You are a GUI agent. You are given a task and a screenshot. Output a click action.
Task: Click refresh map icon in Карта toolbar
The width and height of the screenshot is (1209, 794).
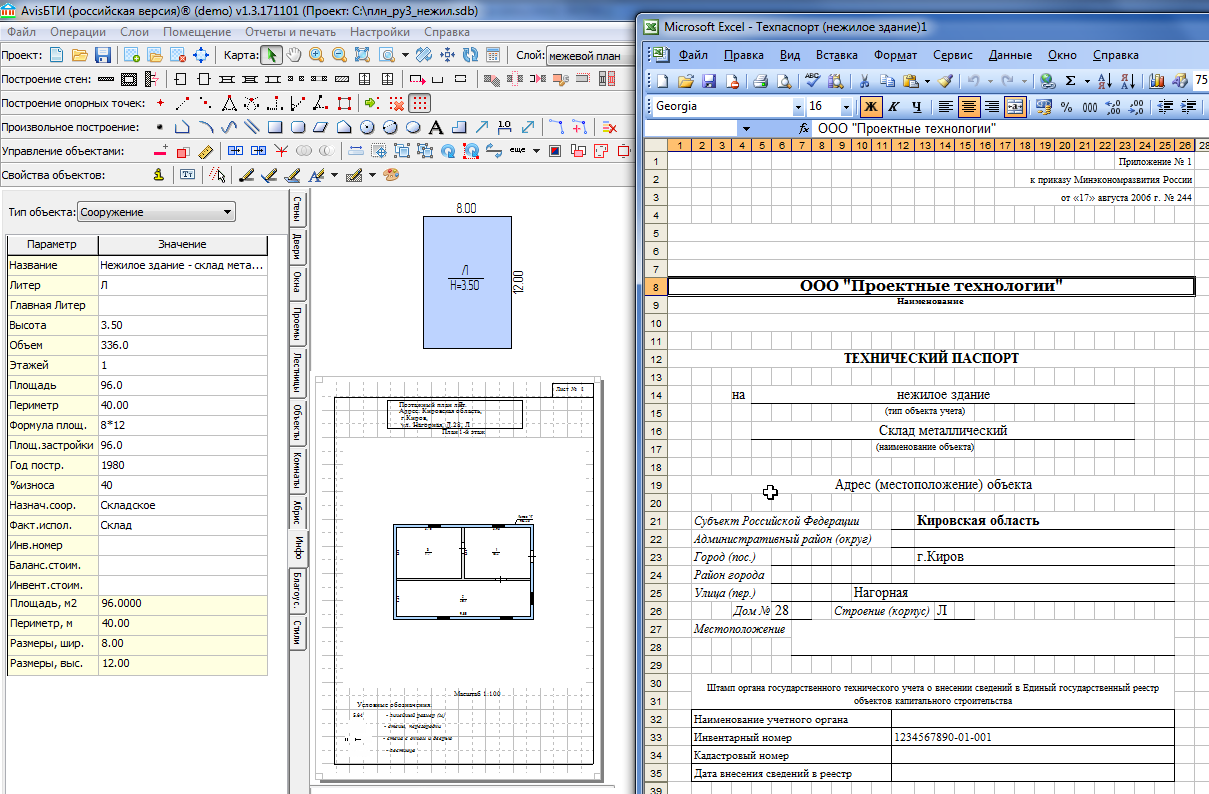(x=470, y=55)
